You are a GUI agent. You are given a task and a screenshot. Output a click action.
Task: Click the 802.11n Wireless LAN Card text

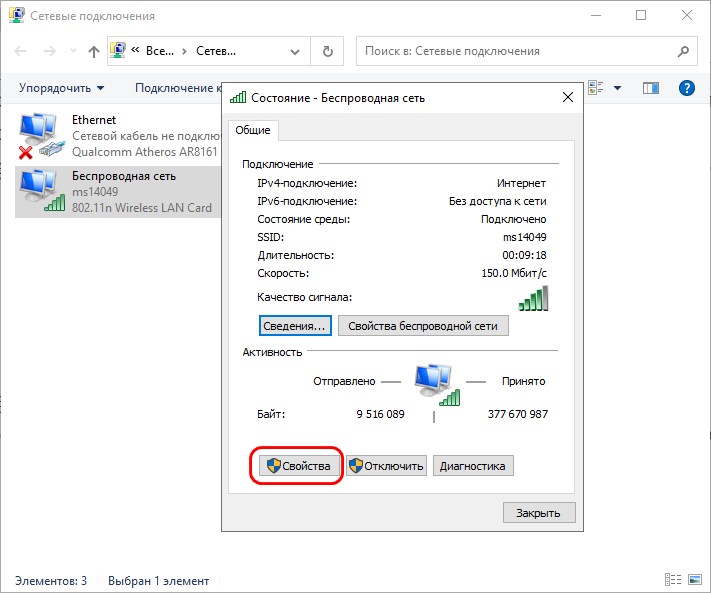[141, 208]
